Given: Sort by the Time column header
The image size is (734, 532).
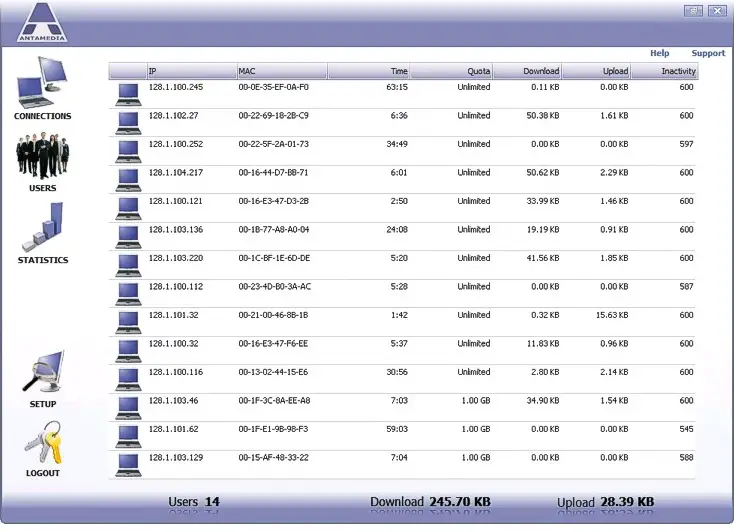Looking at the screenshot, I should click(x=368, y=71).
